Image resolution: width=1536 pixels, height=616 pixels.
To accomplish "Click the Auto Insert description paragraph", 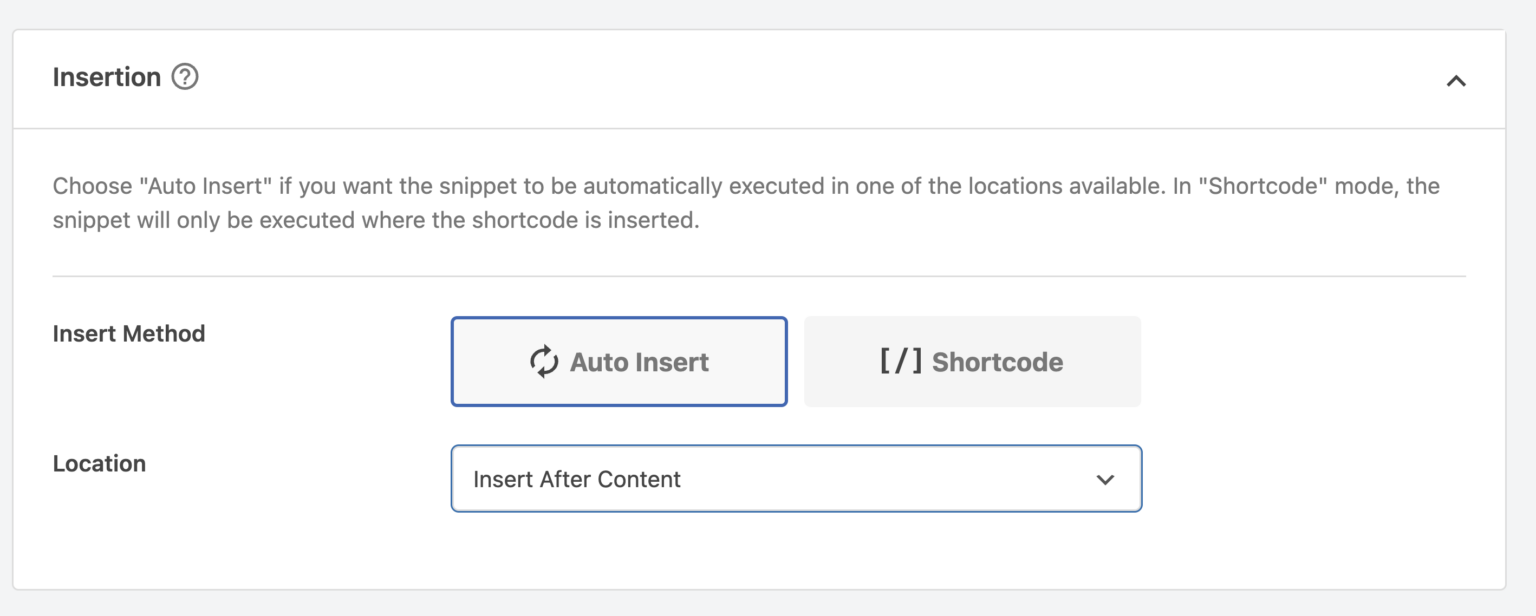I will [746, 203].
